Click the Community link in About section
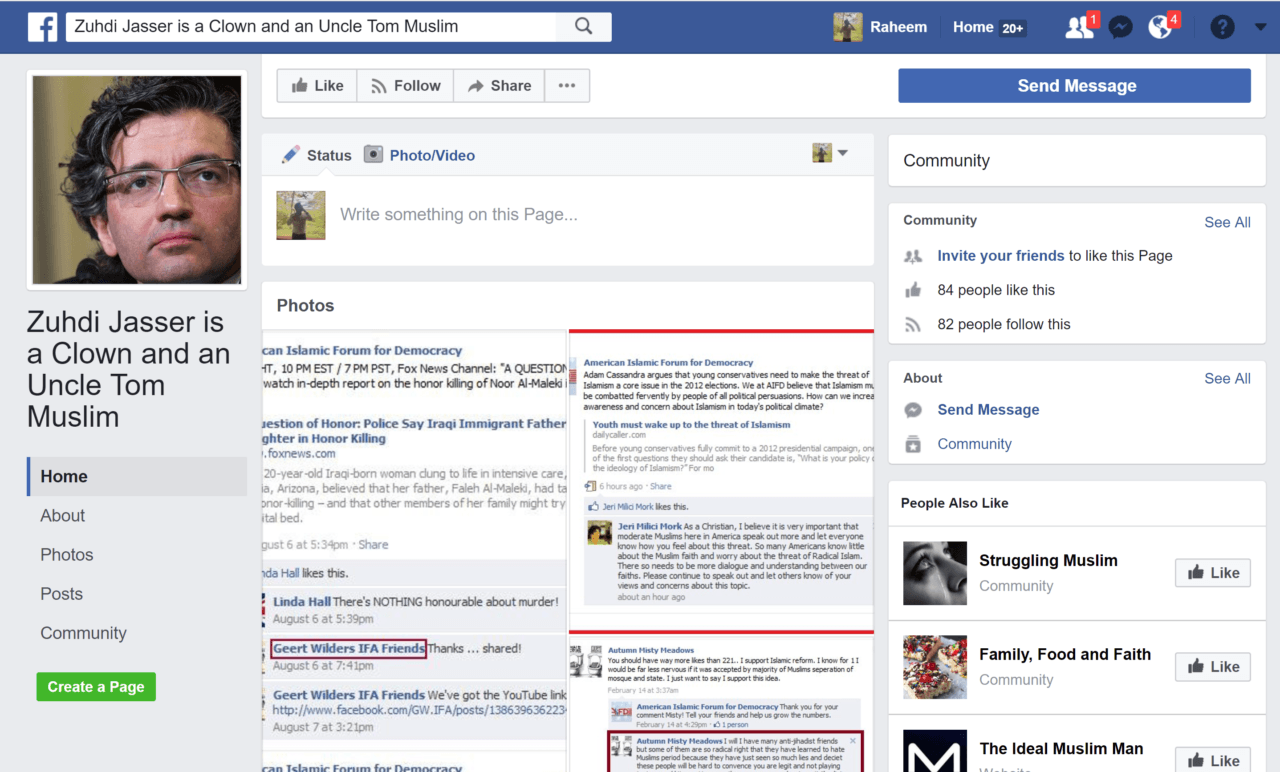The height and width of the screenshot is (772, 1280). 974,444
